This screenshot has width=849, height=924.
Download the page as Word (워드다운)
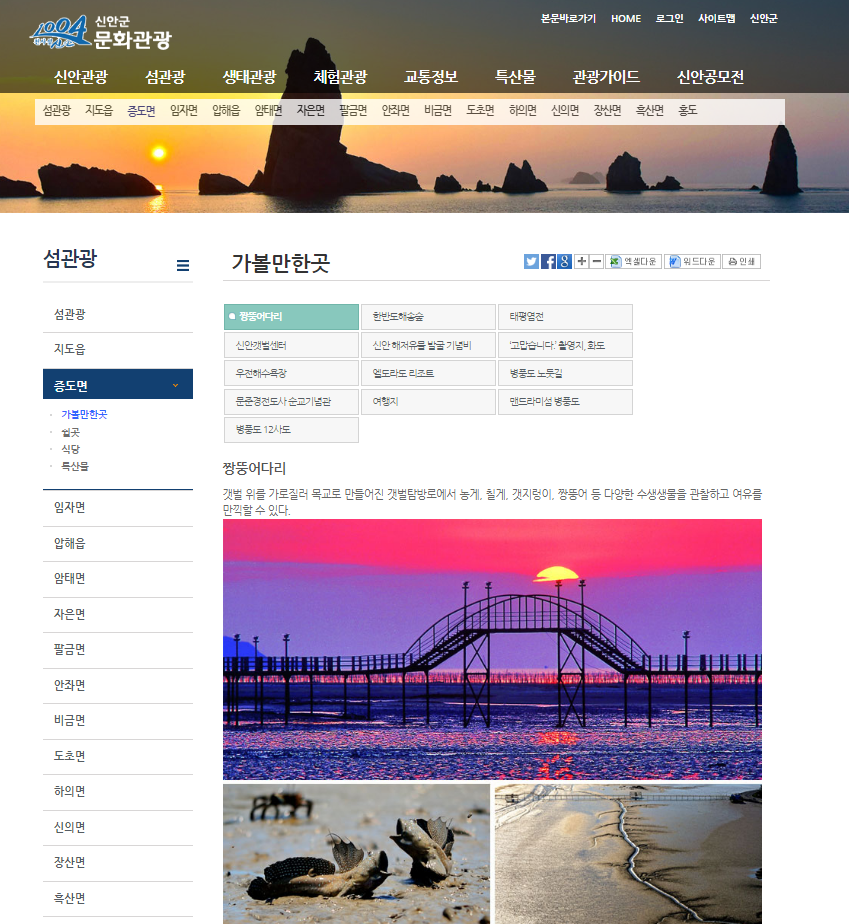click(x=692, y=262)
